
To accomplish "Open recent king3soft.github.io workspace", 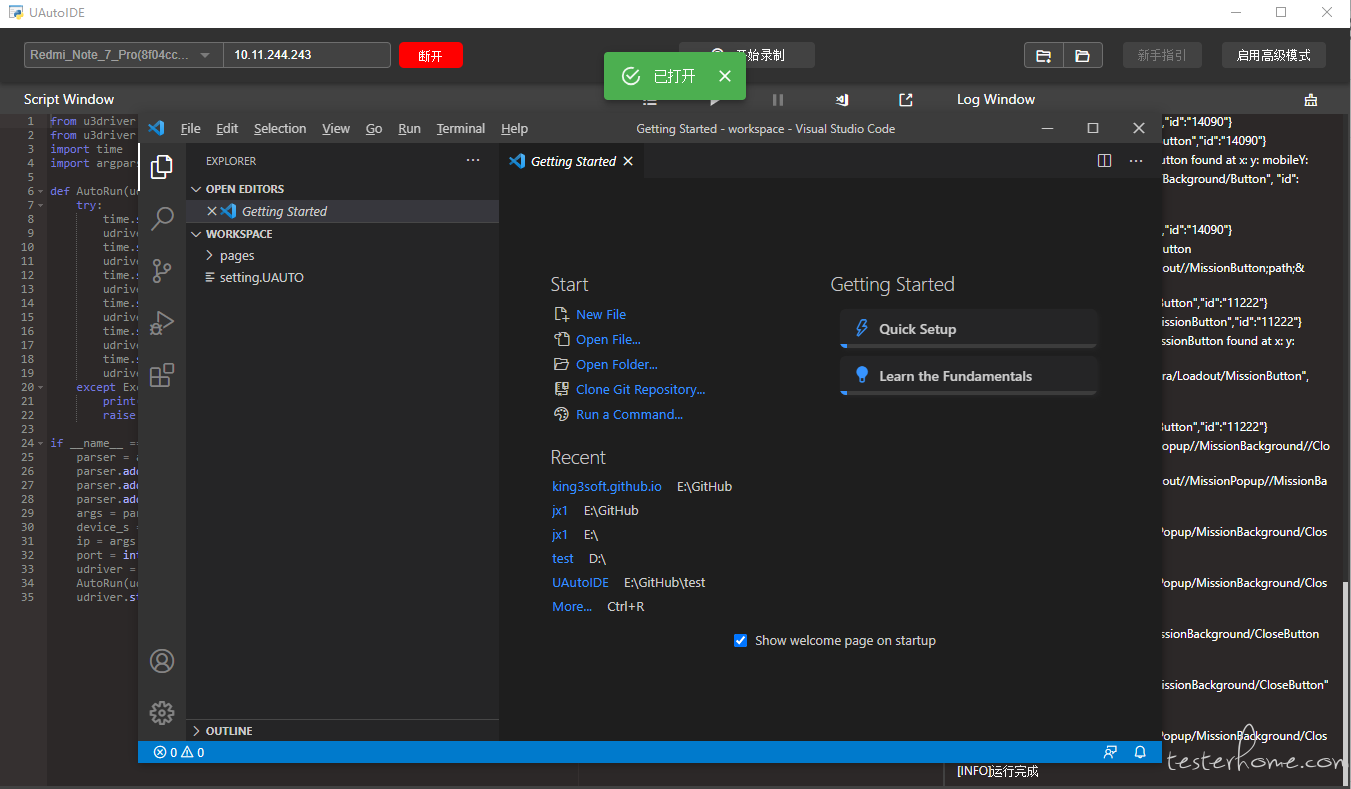I will tap(607, 486).
